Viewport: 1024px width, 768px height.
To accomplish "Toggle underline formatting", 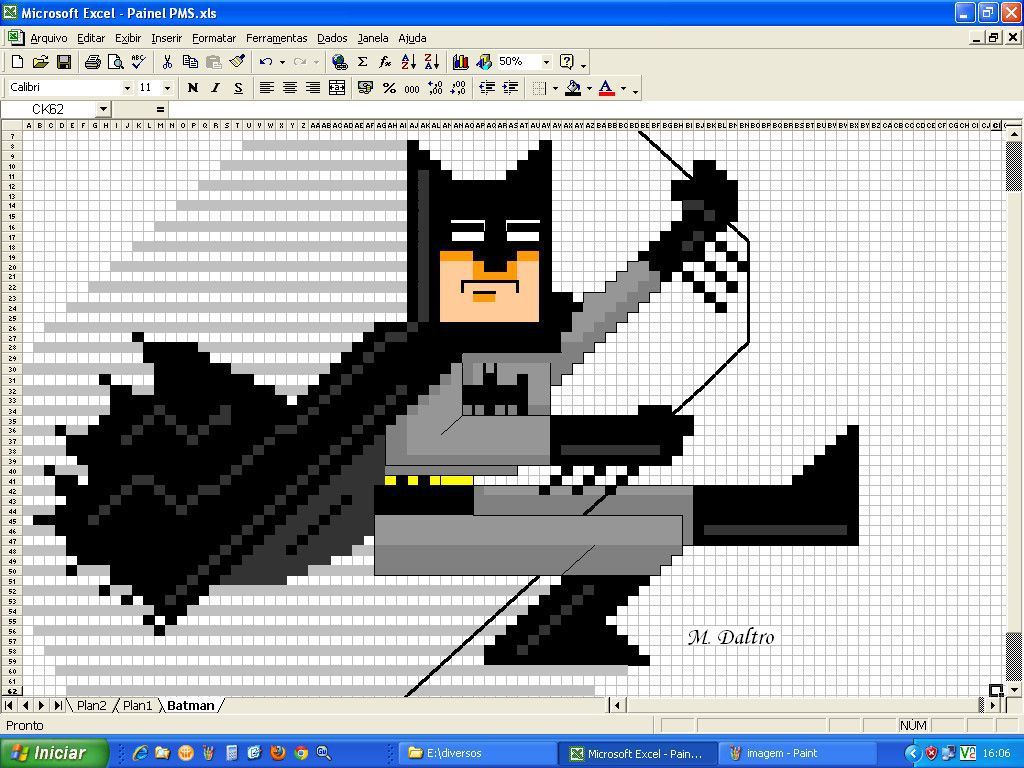I will click(238, 88).
